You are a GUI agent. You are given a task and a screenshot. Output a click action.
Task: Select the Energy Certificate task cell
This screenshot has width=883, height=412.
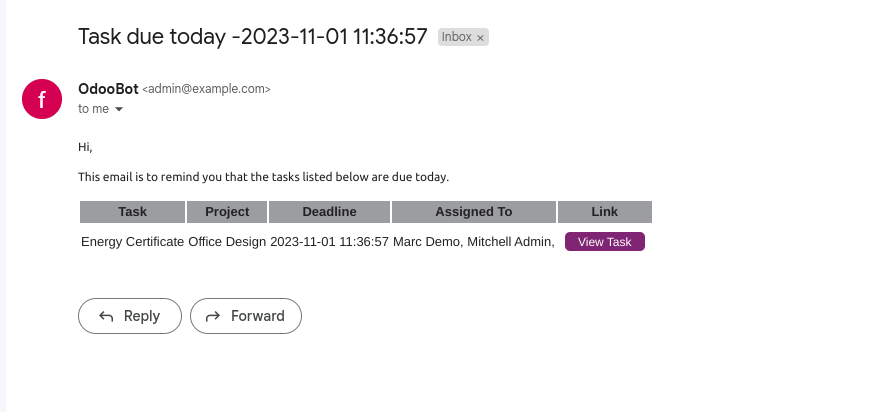133,242
